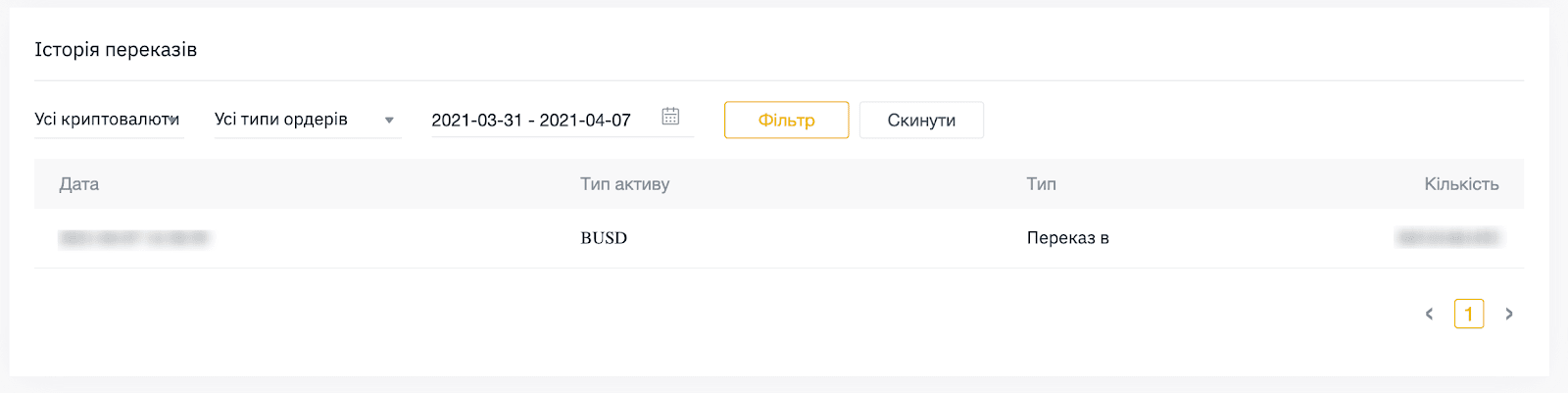Viewport: 1568px width, 393px height.
Task: Click the blurred date value in row
Action: (x=134, y=238)
